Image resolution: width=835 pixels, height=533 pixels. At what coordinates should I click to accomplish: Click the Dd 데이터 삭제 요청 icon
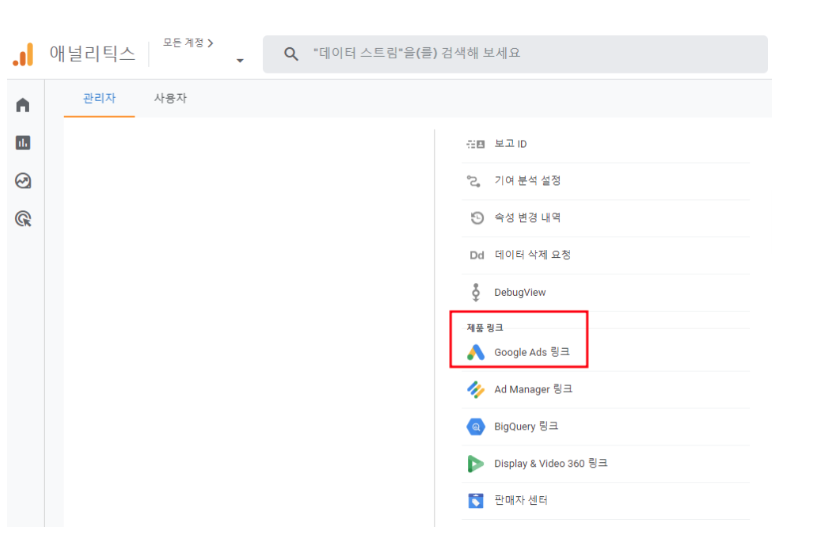(477, 255)
